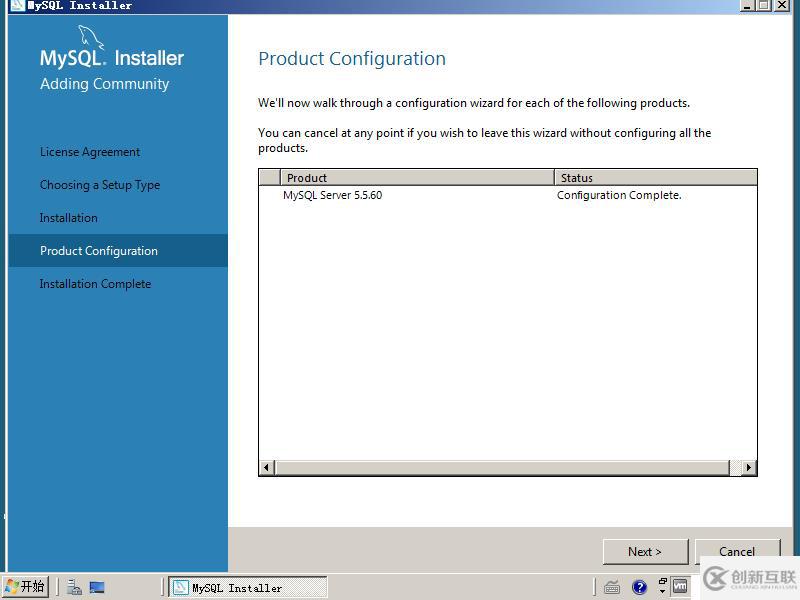Click the title bar MySQL Installer icon
800x600 pixels.
[x=17, y=6]
